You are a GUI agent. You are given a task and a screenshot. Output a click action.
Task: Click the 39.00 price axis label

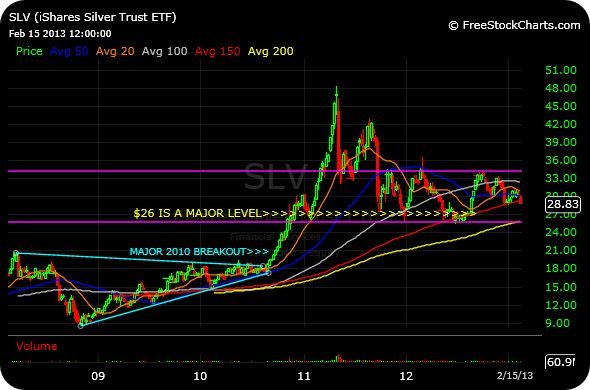(561, 142)
